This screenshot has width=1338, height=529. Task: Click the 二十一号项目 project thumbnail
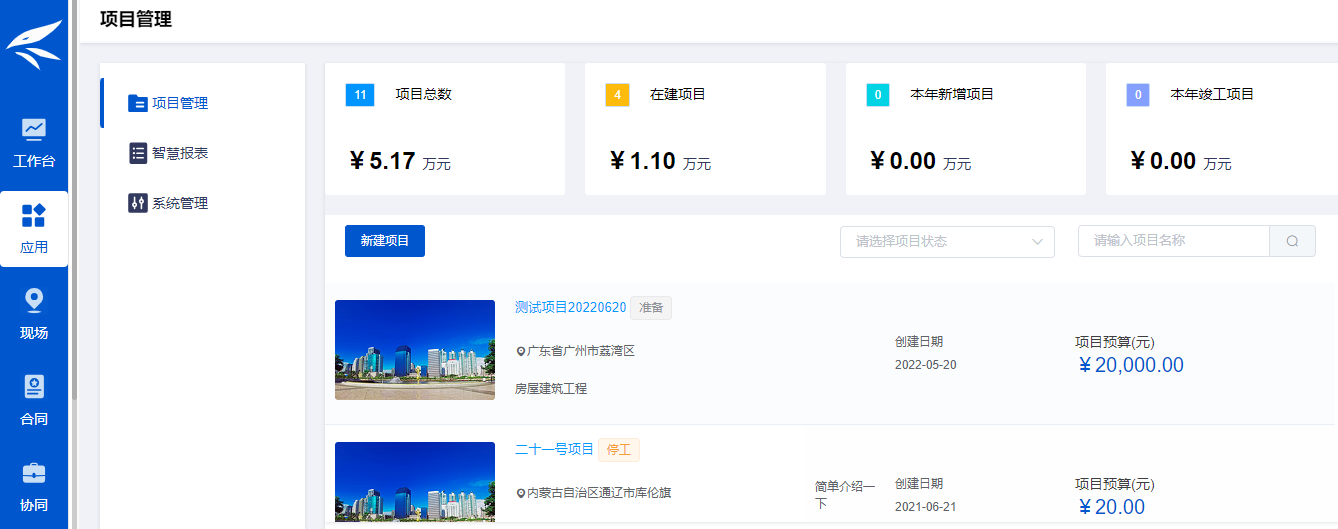tap(415, 482)
